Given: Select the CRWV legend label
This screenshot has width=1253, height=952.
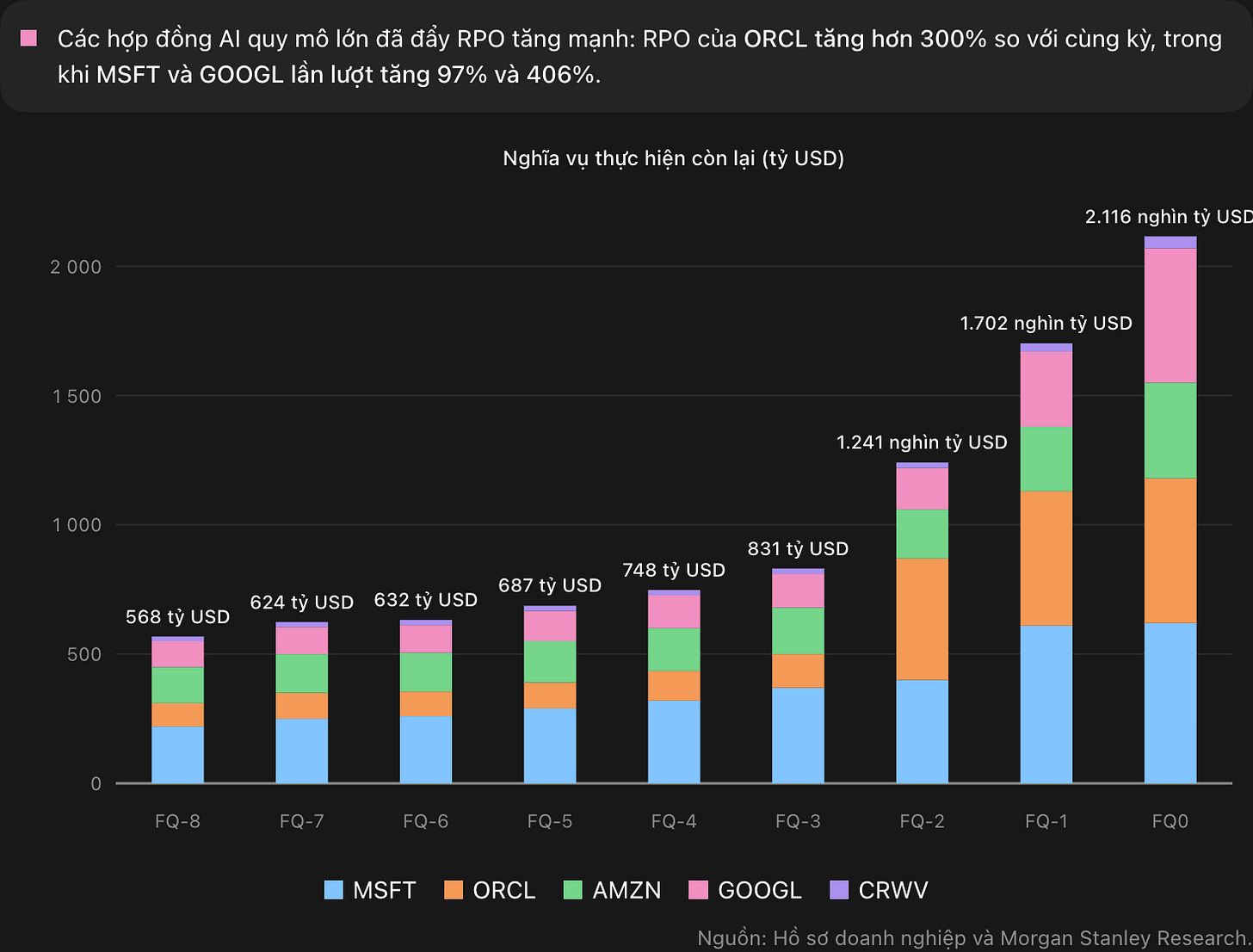Looking at the screenshot, I should [x=893, y=890].
